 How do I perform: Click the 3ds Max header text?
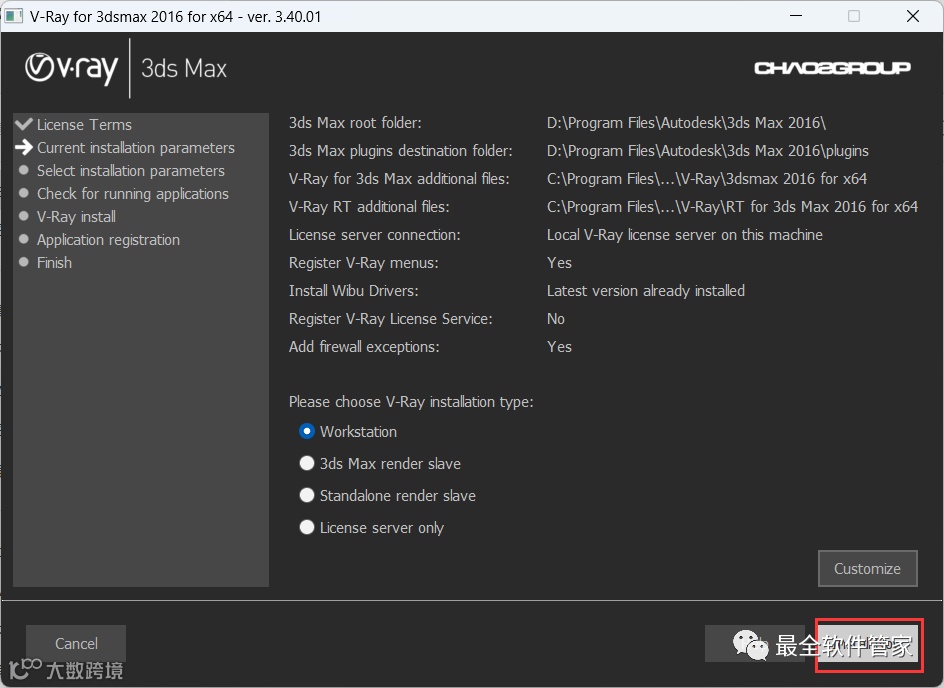tap(184, 69)
